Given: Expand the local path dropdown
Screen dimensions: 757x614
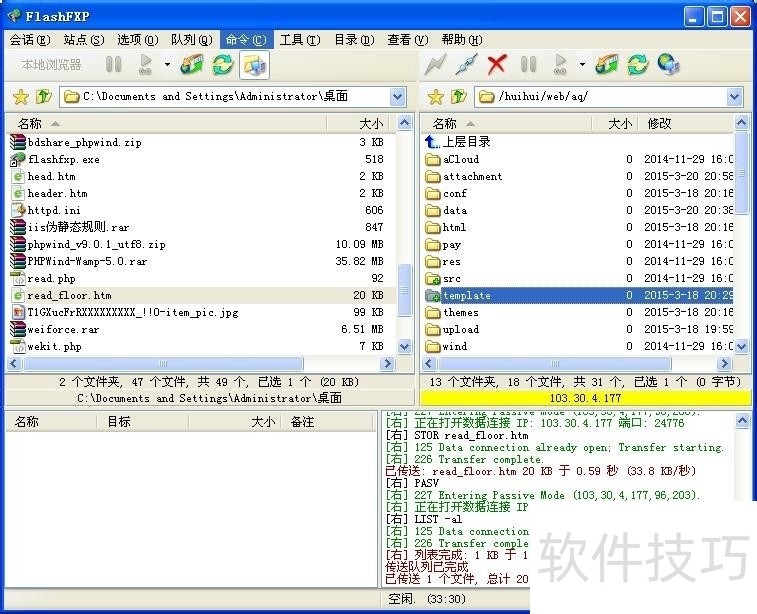Looking at the screenshot, I should click(398, 97).
